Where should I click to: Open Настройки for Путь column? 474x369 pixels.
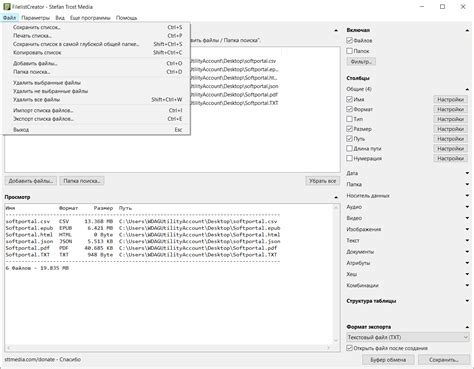point(450,139)
